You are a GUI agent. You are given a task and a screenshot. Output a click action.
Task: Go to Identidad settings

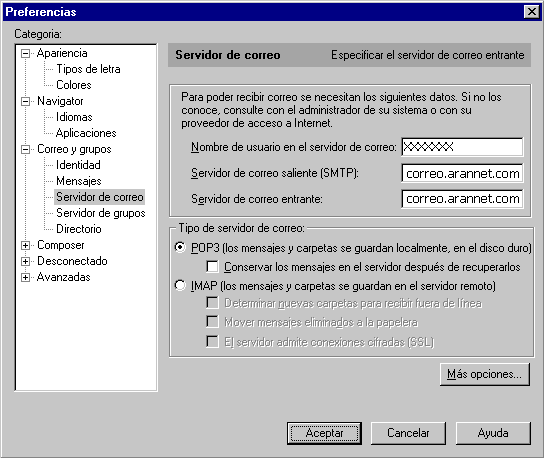pyautogui.click(x=78, y=165)
